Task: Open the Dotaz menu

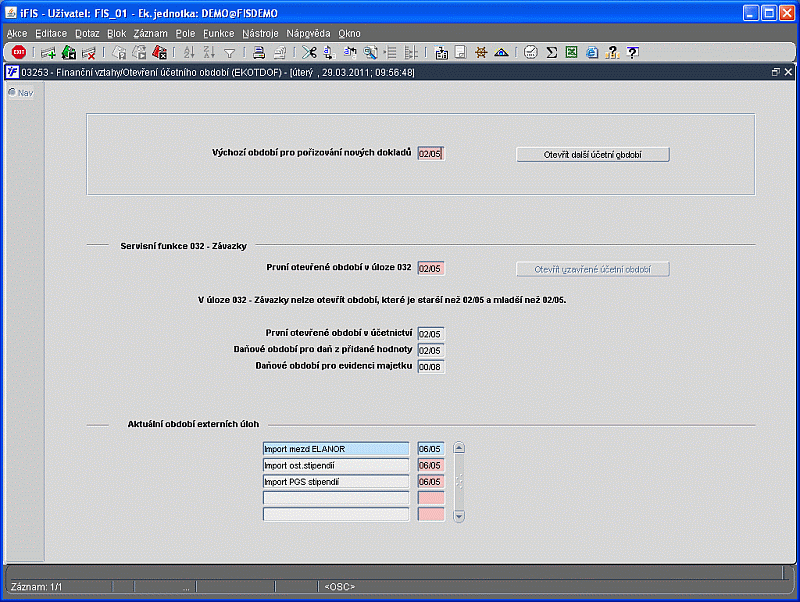Action: [87, 33]
